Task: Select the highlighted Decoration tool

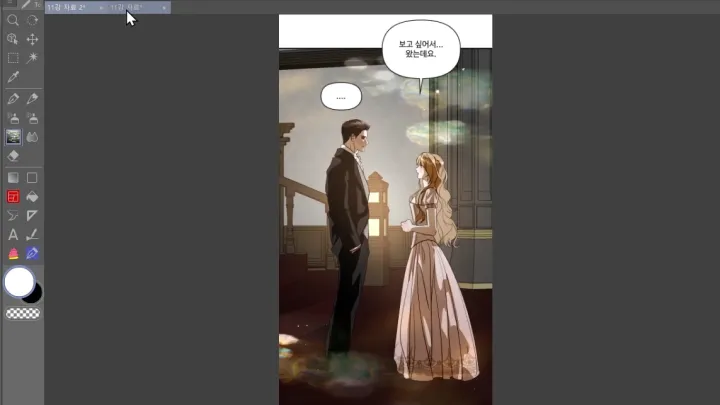Action: (13, 137)
